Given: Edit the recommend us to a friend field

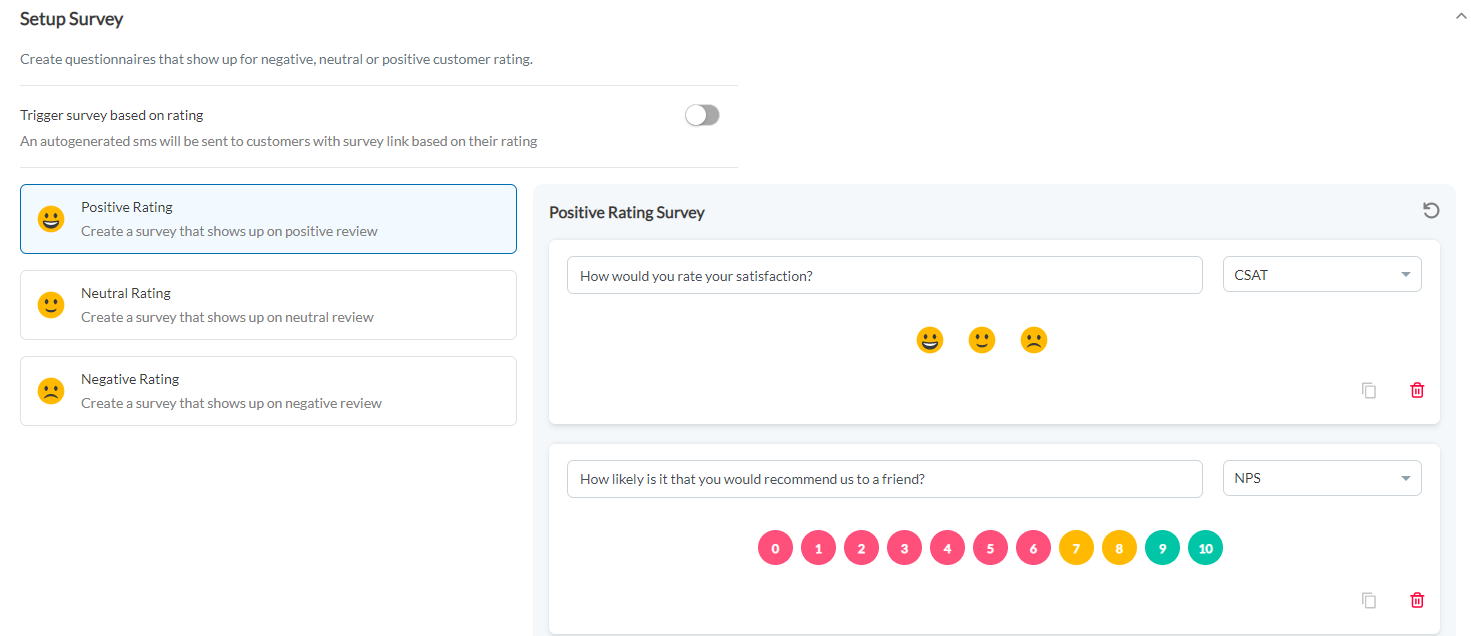Looking at the screenshot, I should [x=884, y=479].
